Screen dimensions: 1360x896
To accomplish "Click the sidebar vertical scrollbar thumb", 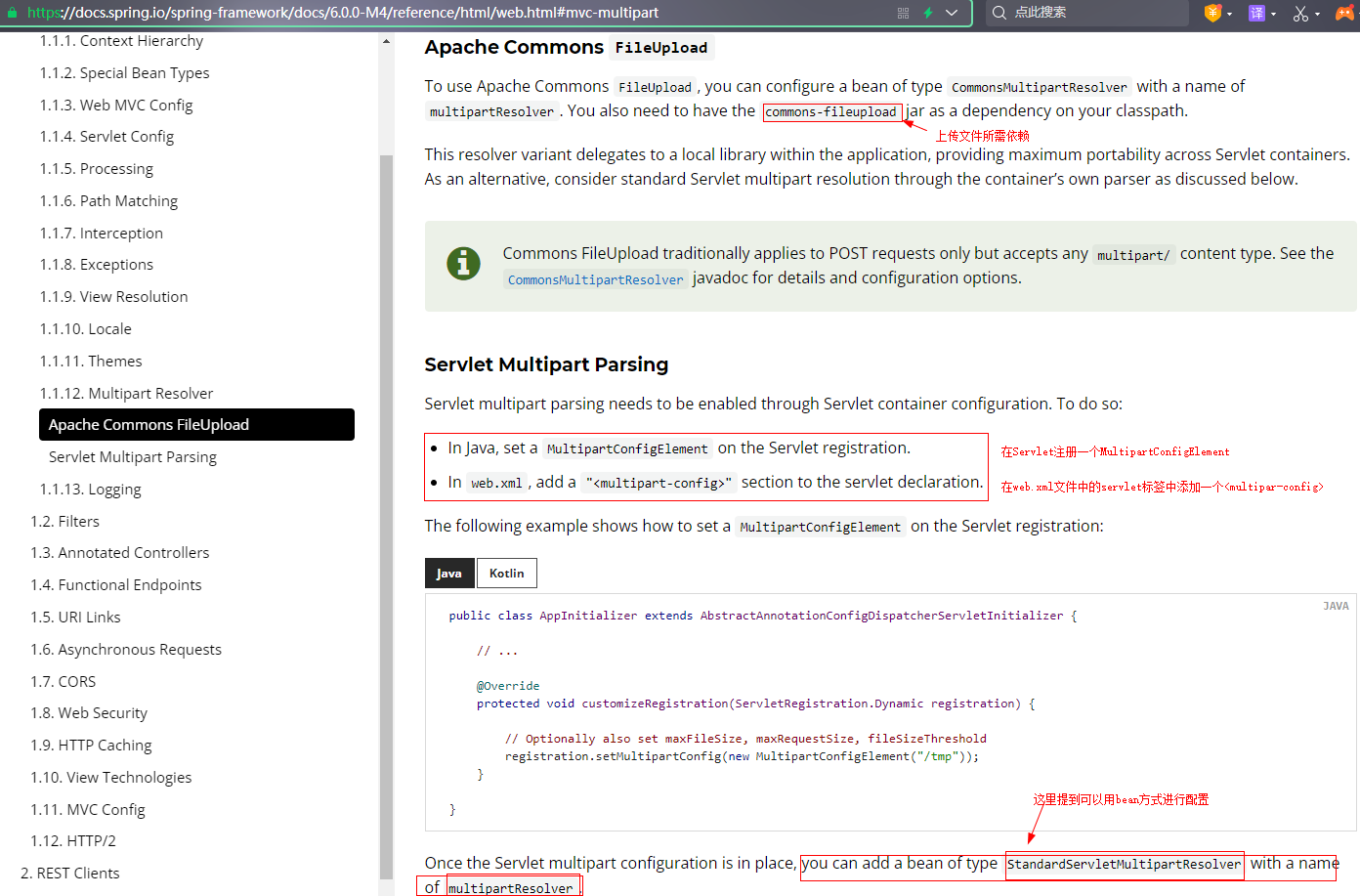I will coord(386,515).
